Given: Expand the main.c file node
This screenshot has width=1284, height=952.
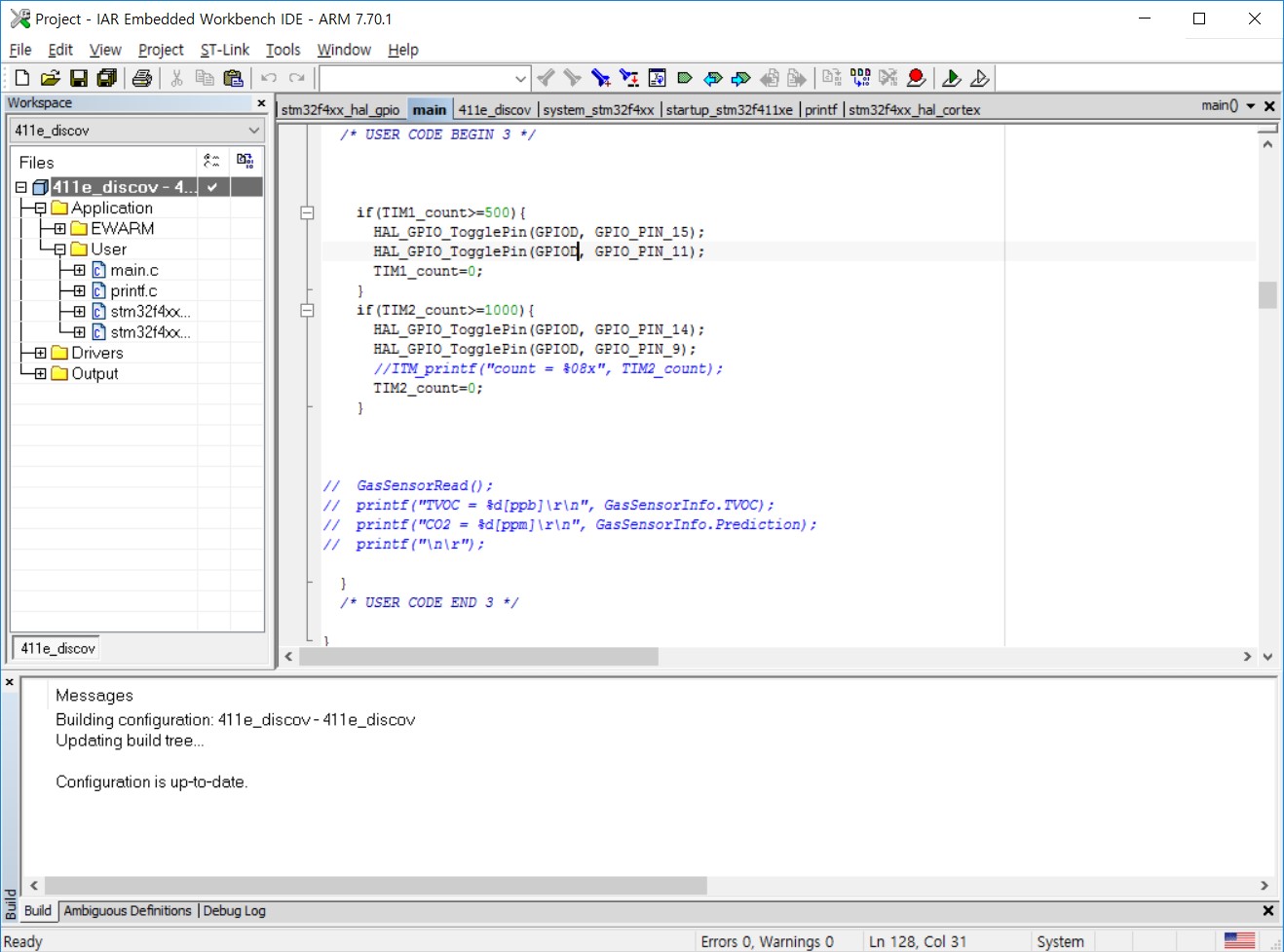Looking at the screenshot, I should pyautogui.click(x=79, y=270).
